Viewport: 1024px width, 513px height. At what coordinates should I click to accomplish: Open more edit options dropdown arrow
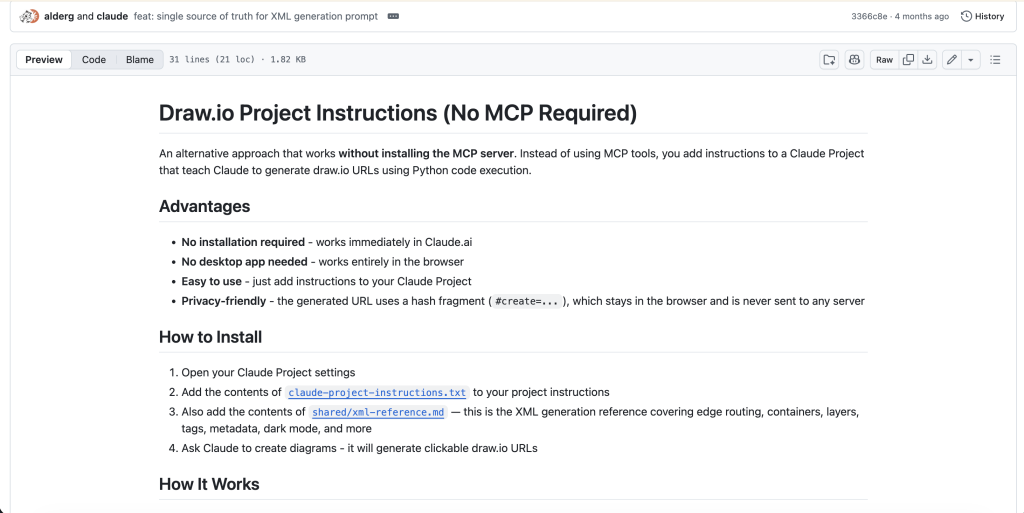point(970,59)
